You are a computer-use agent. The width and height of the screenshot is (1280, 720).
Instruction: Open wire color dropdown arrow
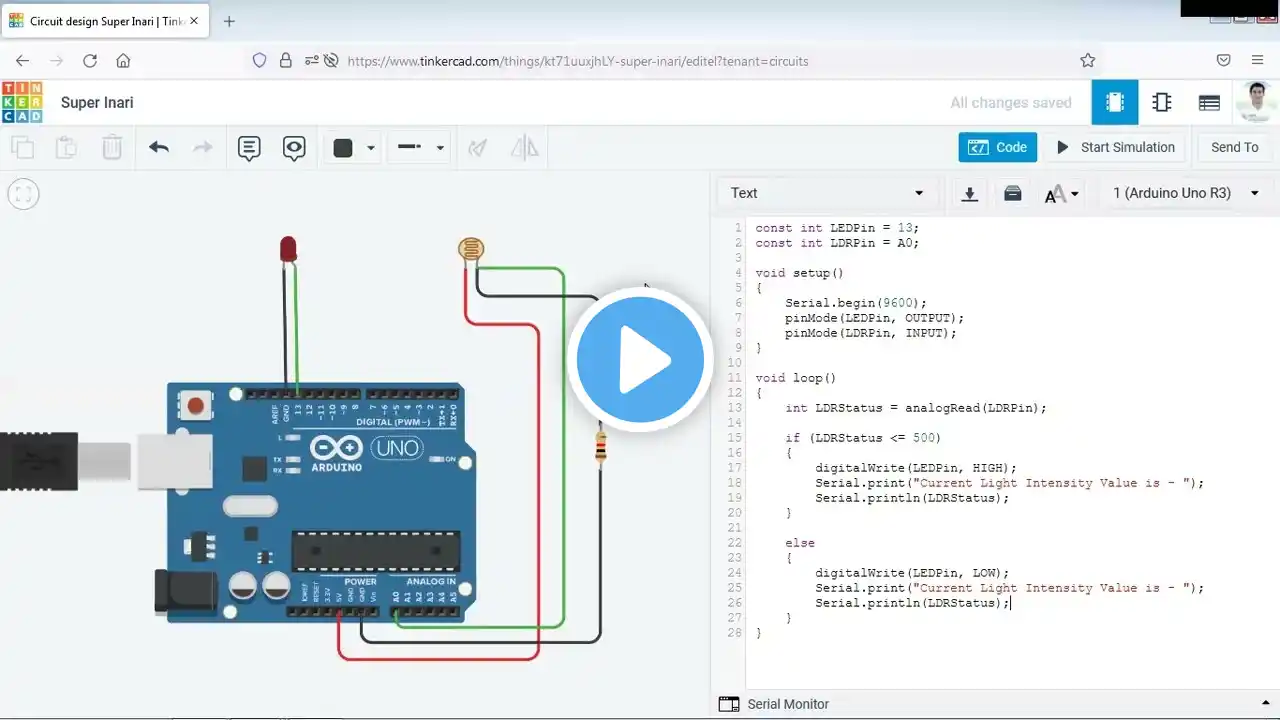(x=371, y=148)
